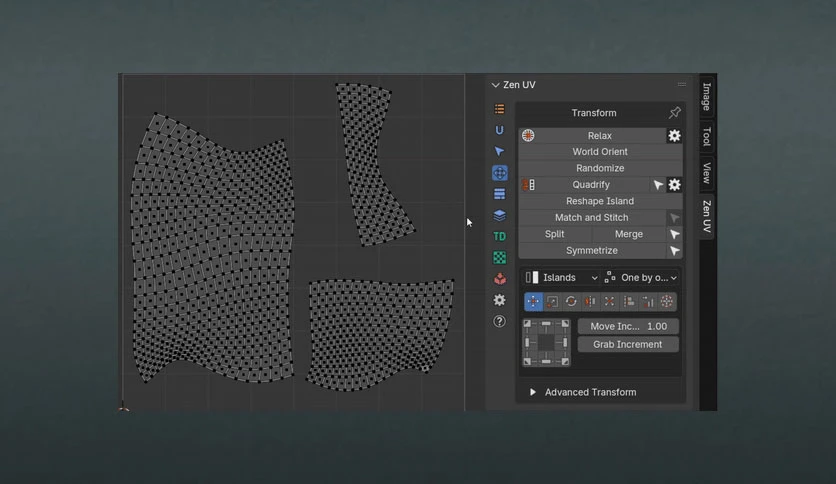Screen dimensions: 836x484
Task: Click the arrow beside Match and Stitch
Action: (674, 217)
